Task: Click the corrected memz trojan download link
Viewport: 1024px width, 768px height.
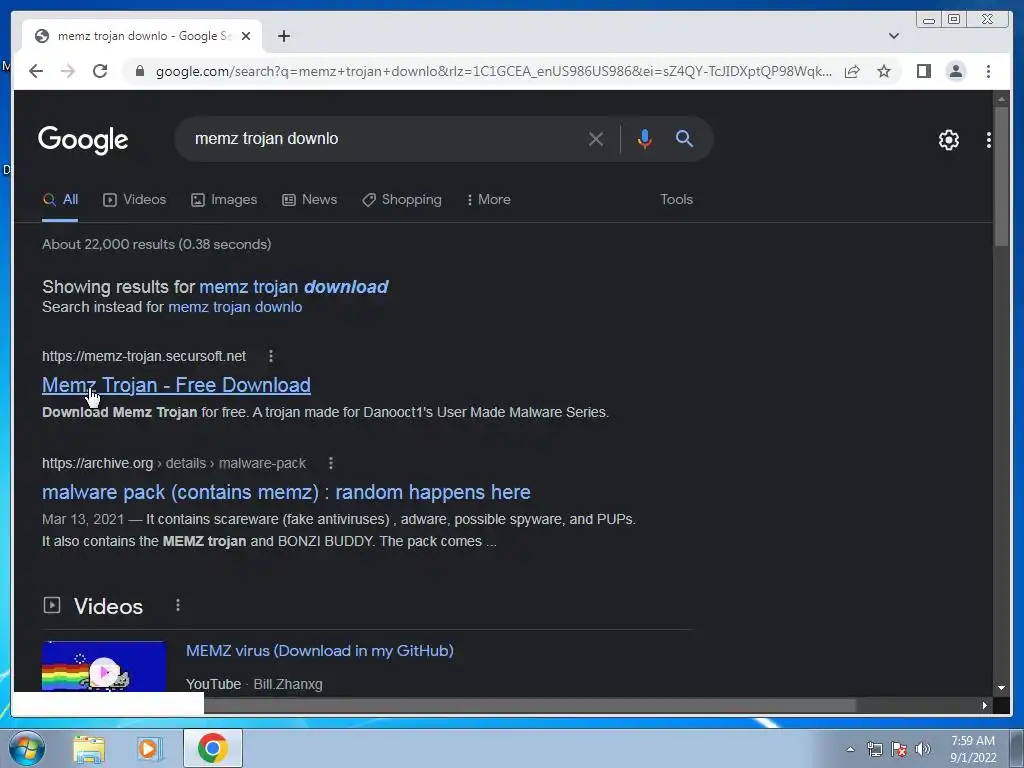Action: click(293, 287)
